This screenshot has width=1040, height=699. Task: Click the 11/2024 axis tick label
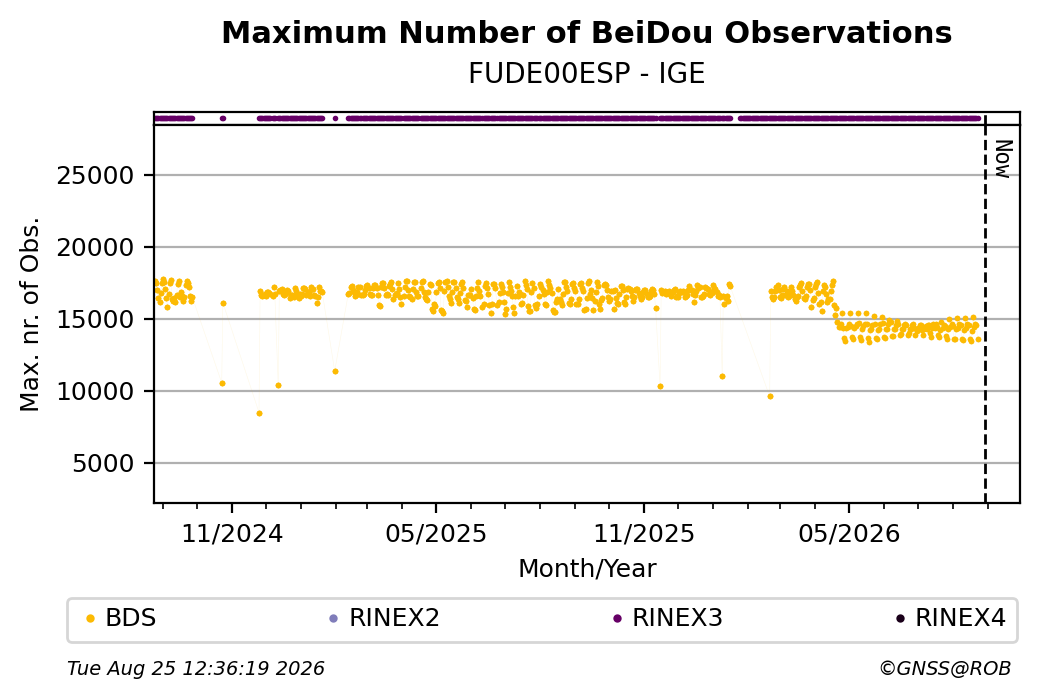pyautogui.click(x=232, y=534)
